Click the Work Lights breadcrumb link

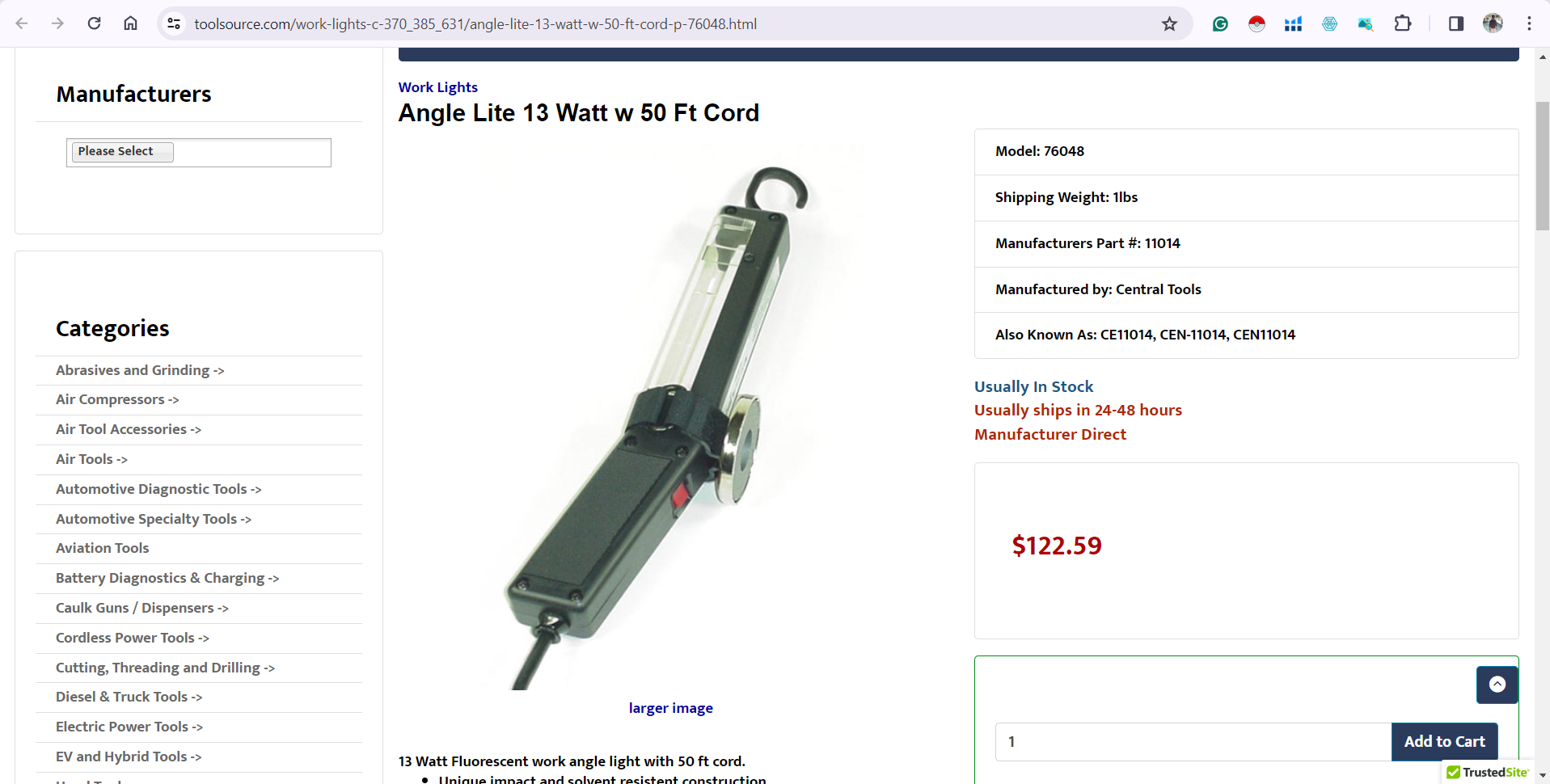click(x=438, y=87)
